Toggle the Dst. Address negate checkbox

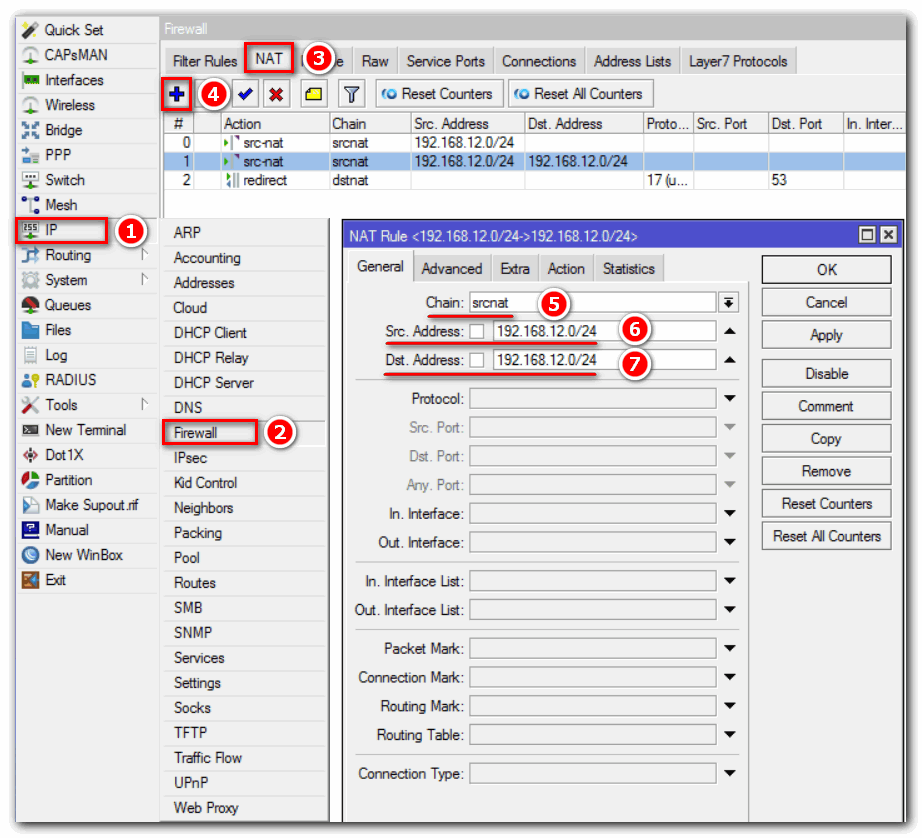pos(478,360)
